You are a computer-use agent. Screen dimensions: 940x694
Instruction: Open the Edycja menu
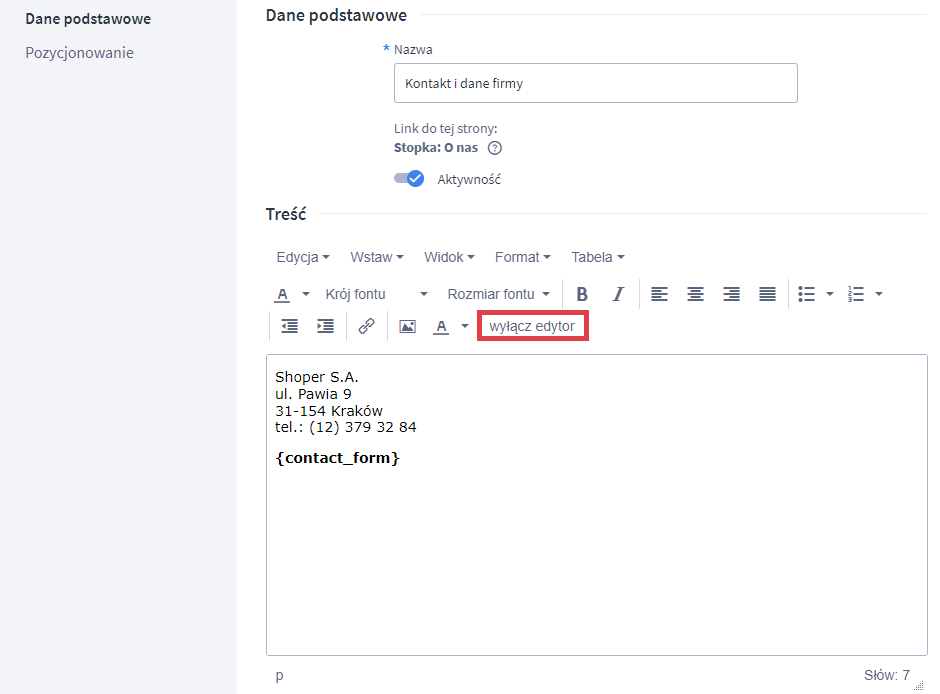[303, 257]
